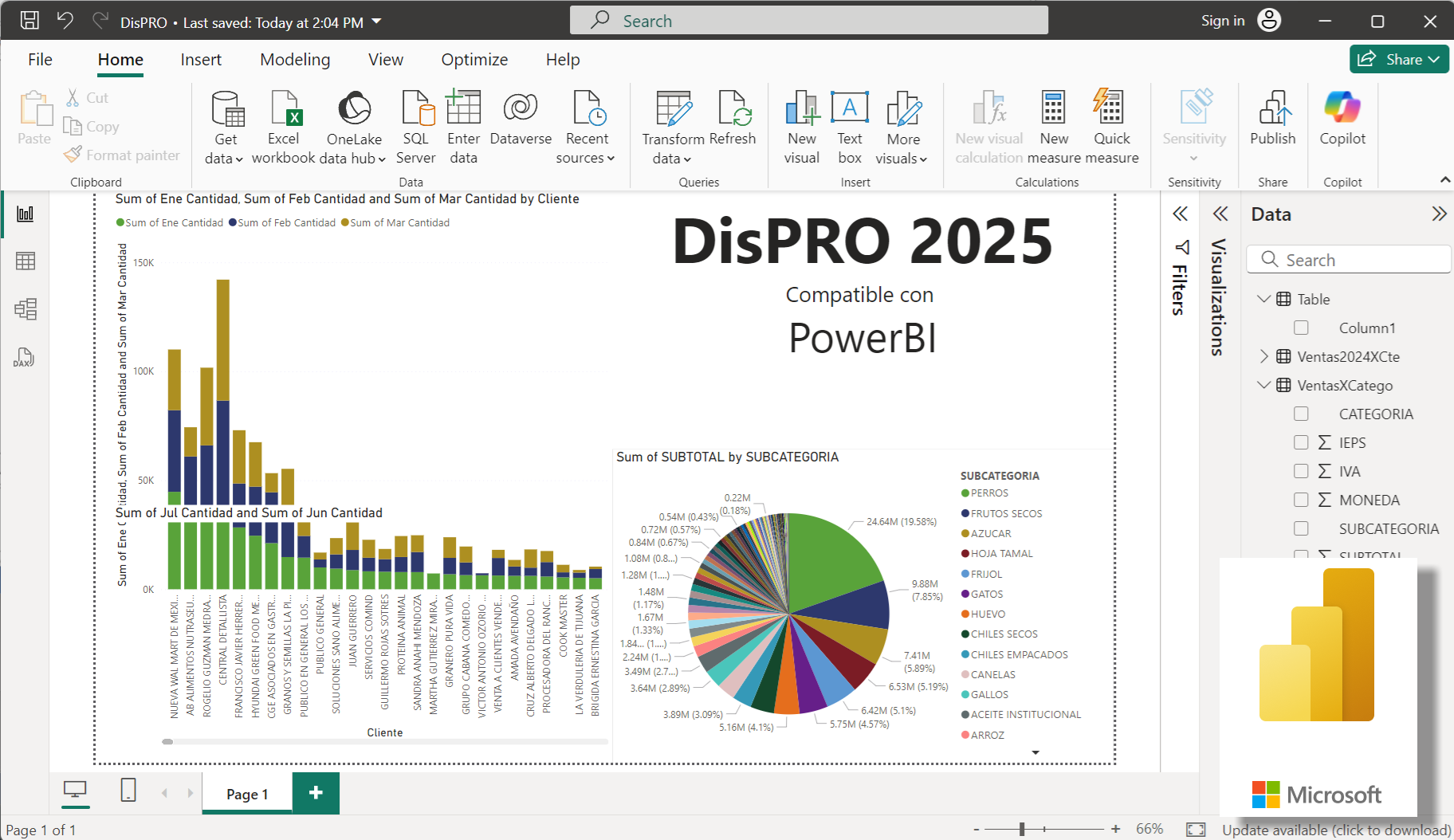Adjust the zoom slider handle
This screenshot has height=840, width=1454.
point(1022,830)
